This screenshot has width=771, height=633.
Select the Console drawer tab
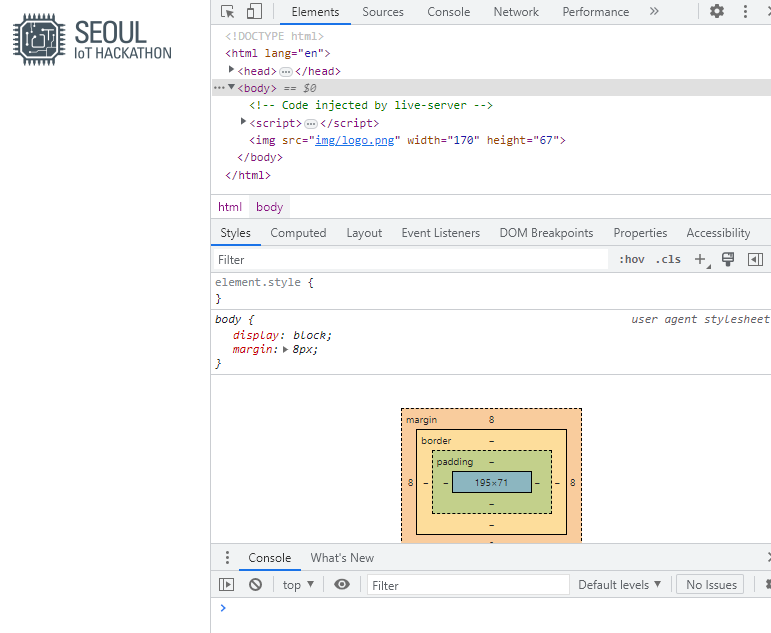pyautogui.click(x=269, y=558)
